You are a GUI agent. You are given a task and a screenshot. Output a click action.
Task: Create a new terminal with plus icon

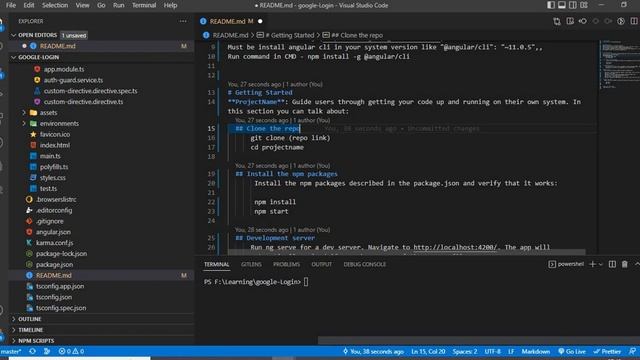593,264
